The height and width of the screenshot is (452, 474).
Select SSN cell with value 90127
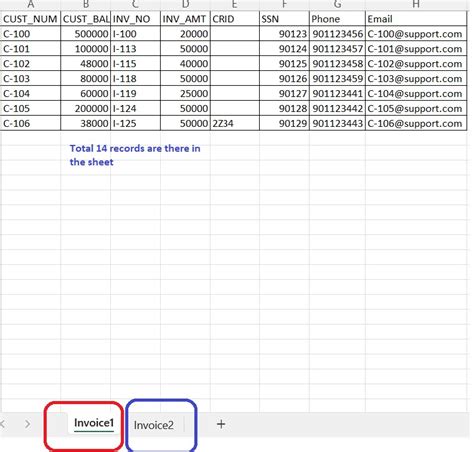284,94
